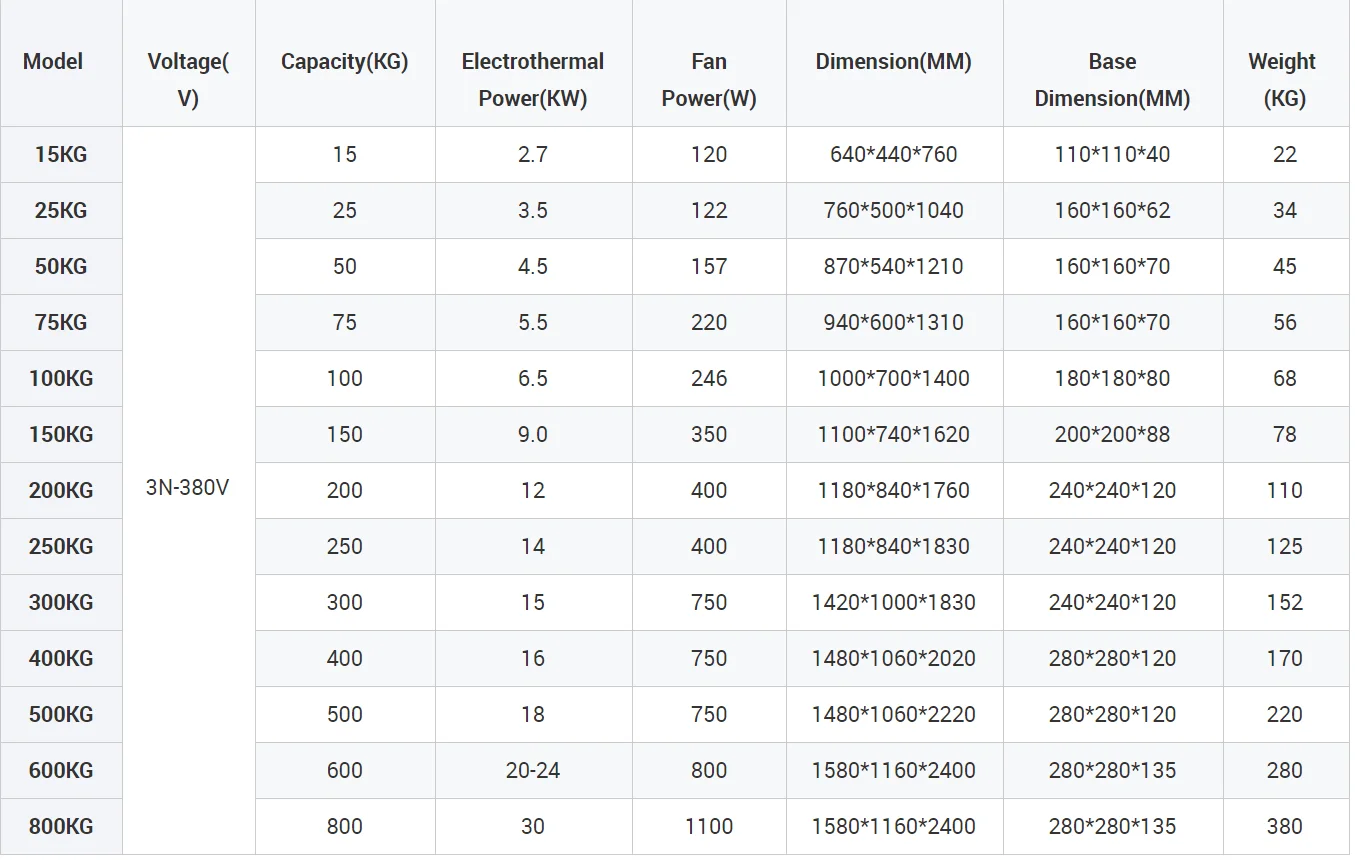1355x860 pixels.
Task: Click the Weight (KG) column header
Action: point(1283,80)
